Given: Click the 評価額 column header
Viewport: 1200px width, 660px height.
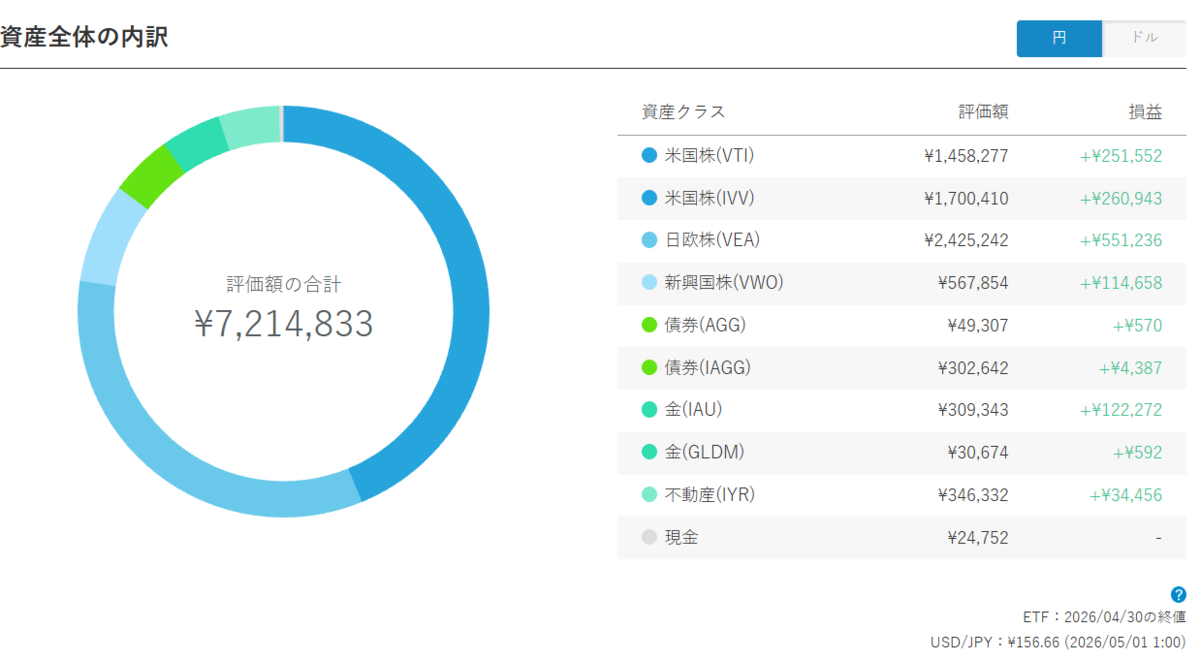Looking at the screenshot, I should tap(983, 112).
